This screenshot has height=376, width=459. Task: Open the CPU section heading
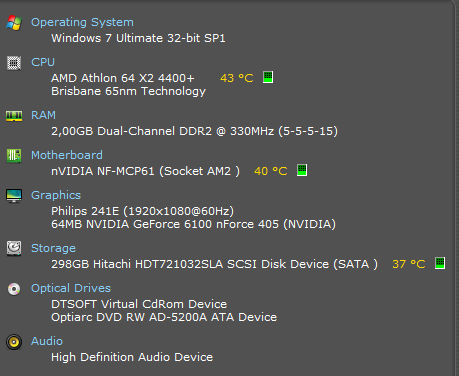coord(43,62)
